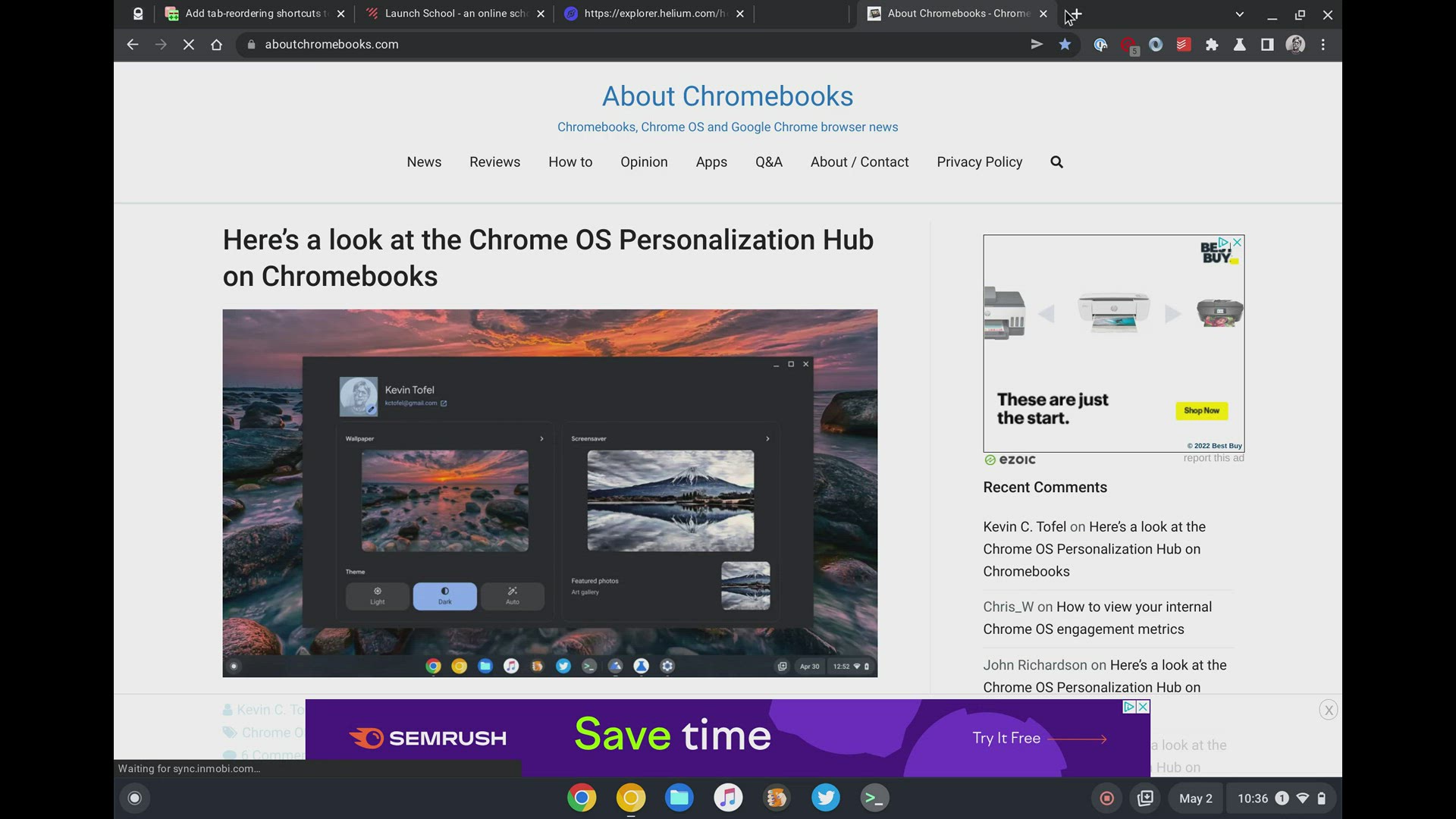Open the Terminal app from the shelf
The height and width of the screenshot is (819, 1456).
pyautogui.click(x=874, y=798)
